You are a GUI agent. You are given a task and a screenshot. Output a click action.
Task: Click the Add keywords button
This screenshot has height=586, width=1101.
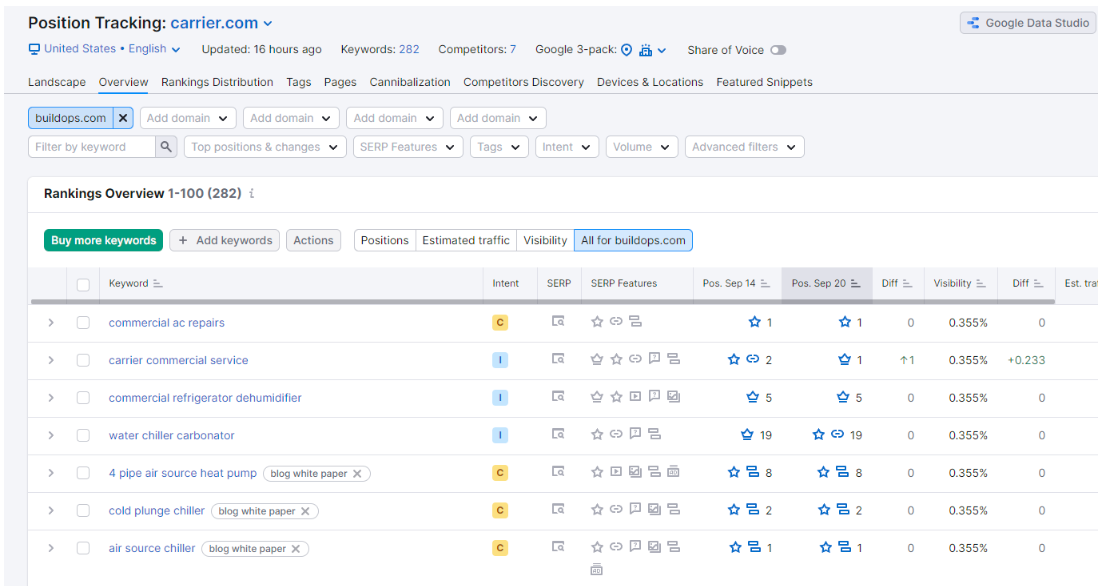coord(225,240)
